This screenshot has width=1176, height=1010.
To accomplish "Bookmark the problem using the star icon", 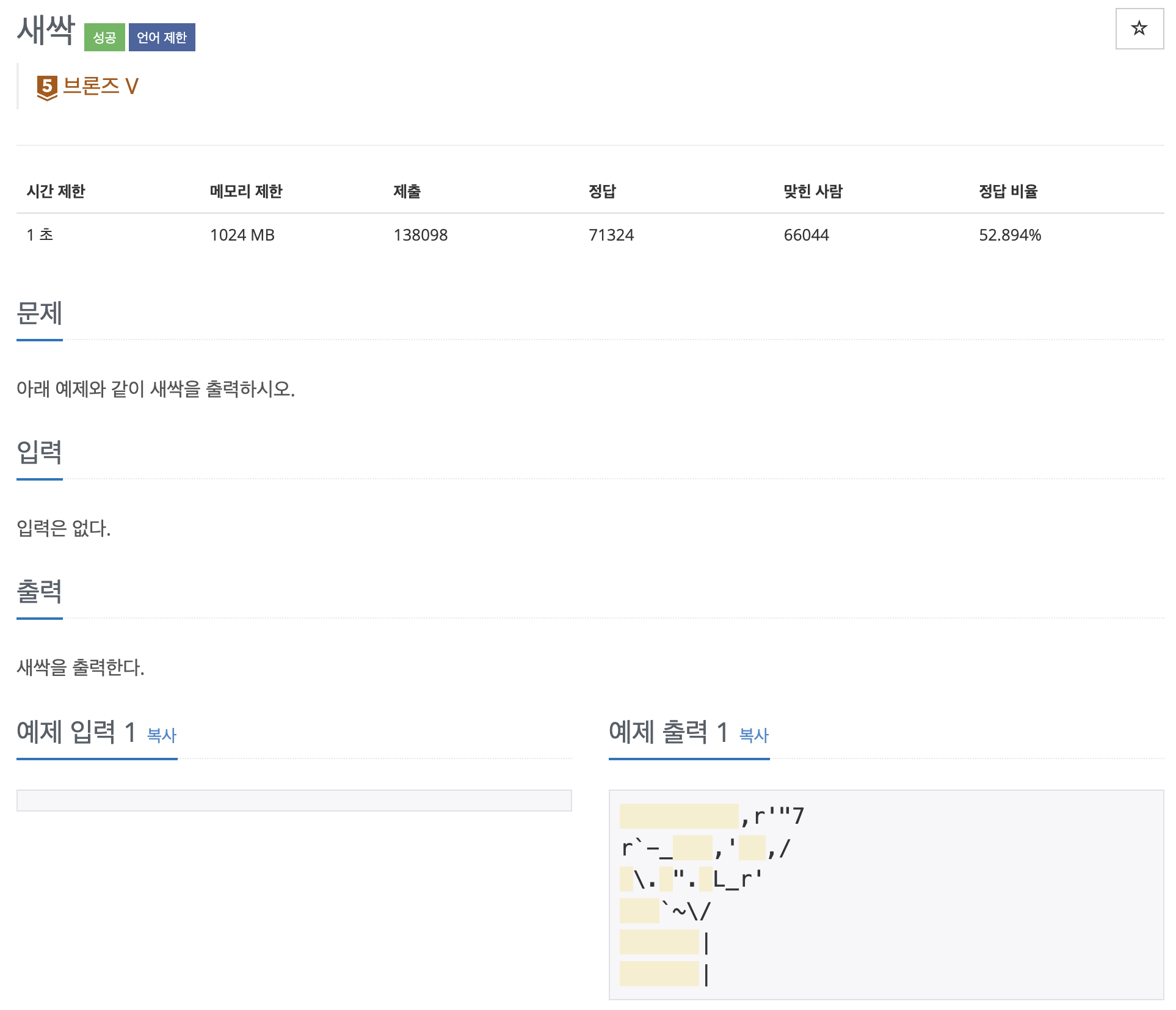I will point(1139,29).
